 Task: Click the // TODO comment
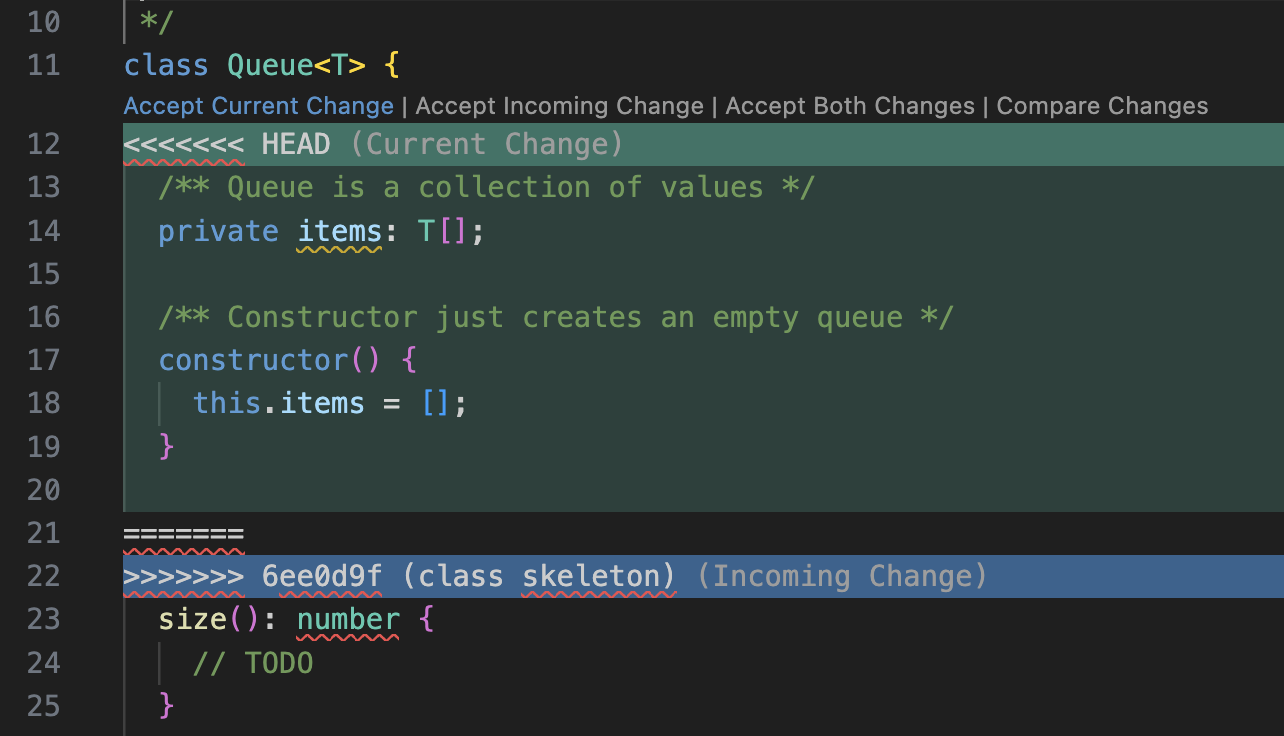[x=253, y=662]
